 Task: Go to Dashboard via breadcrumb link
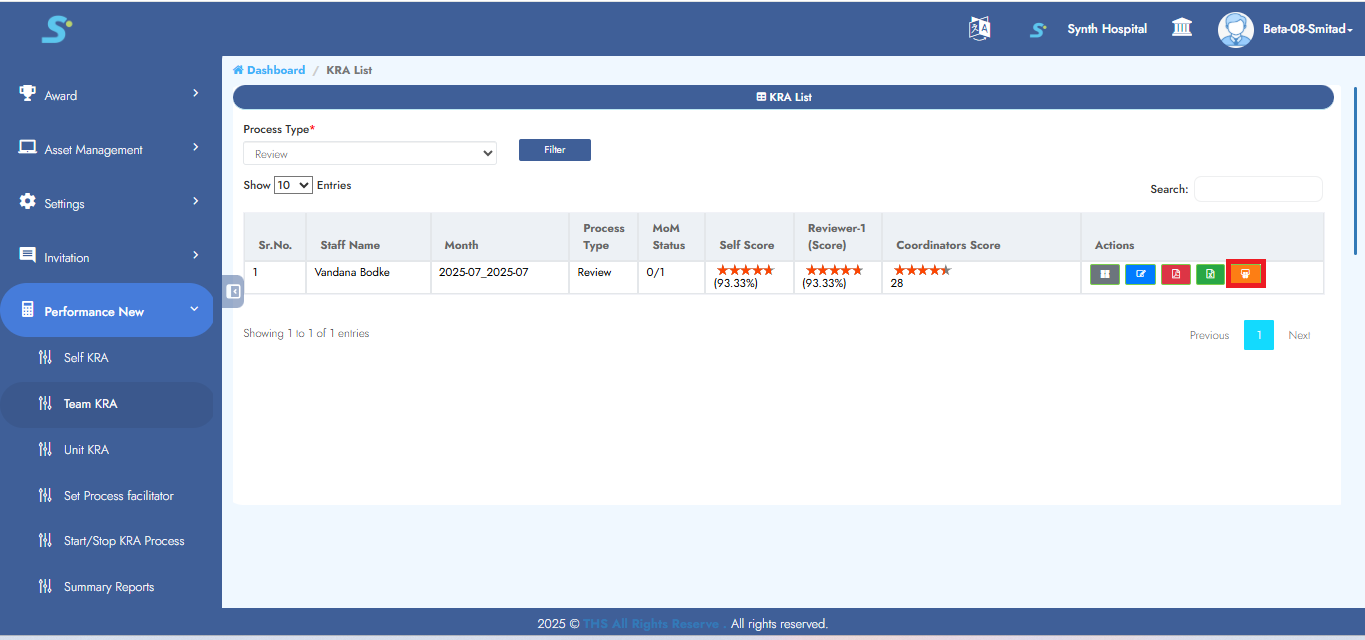(275, 70)
